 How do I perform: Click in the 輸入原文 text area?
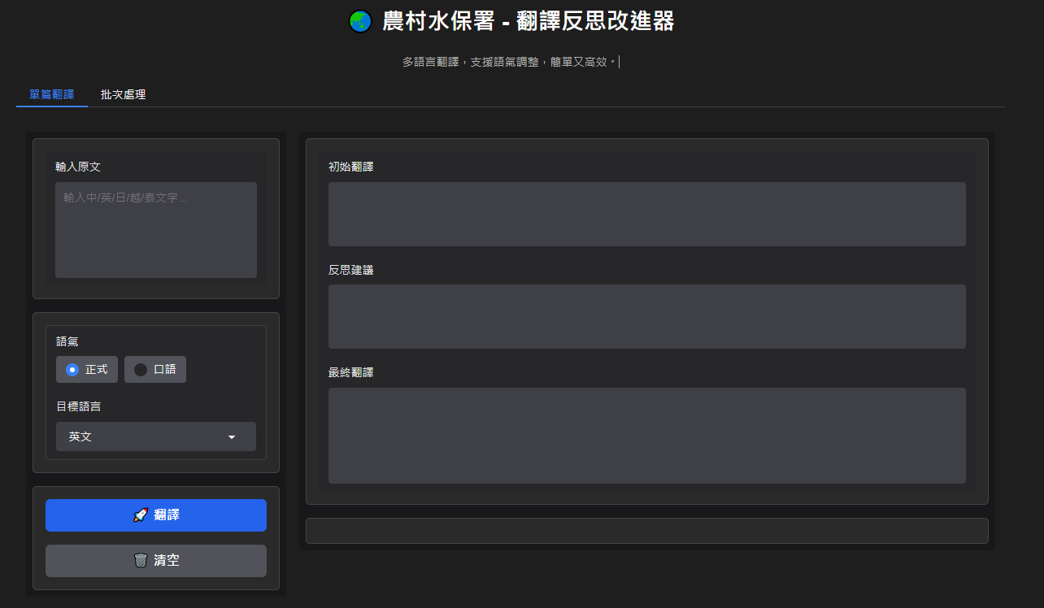click(x=156, y=230)
